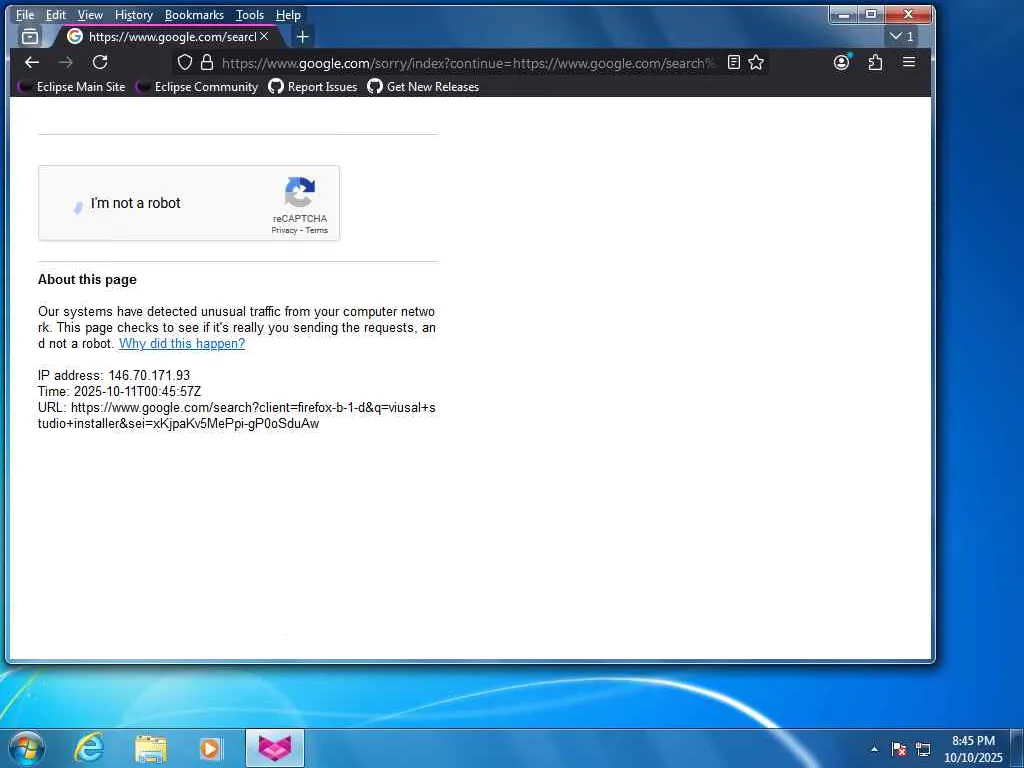Click the Show desktop button
Viewport: 1024px width, 768px height.
pos(1017,749)
